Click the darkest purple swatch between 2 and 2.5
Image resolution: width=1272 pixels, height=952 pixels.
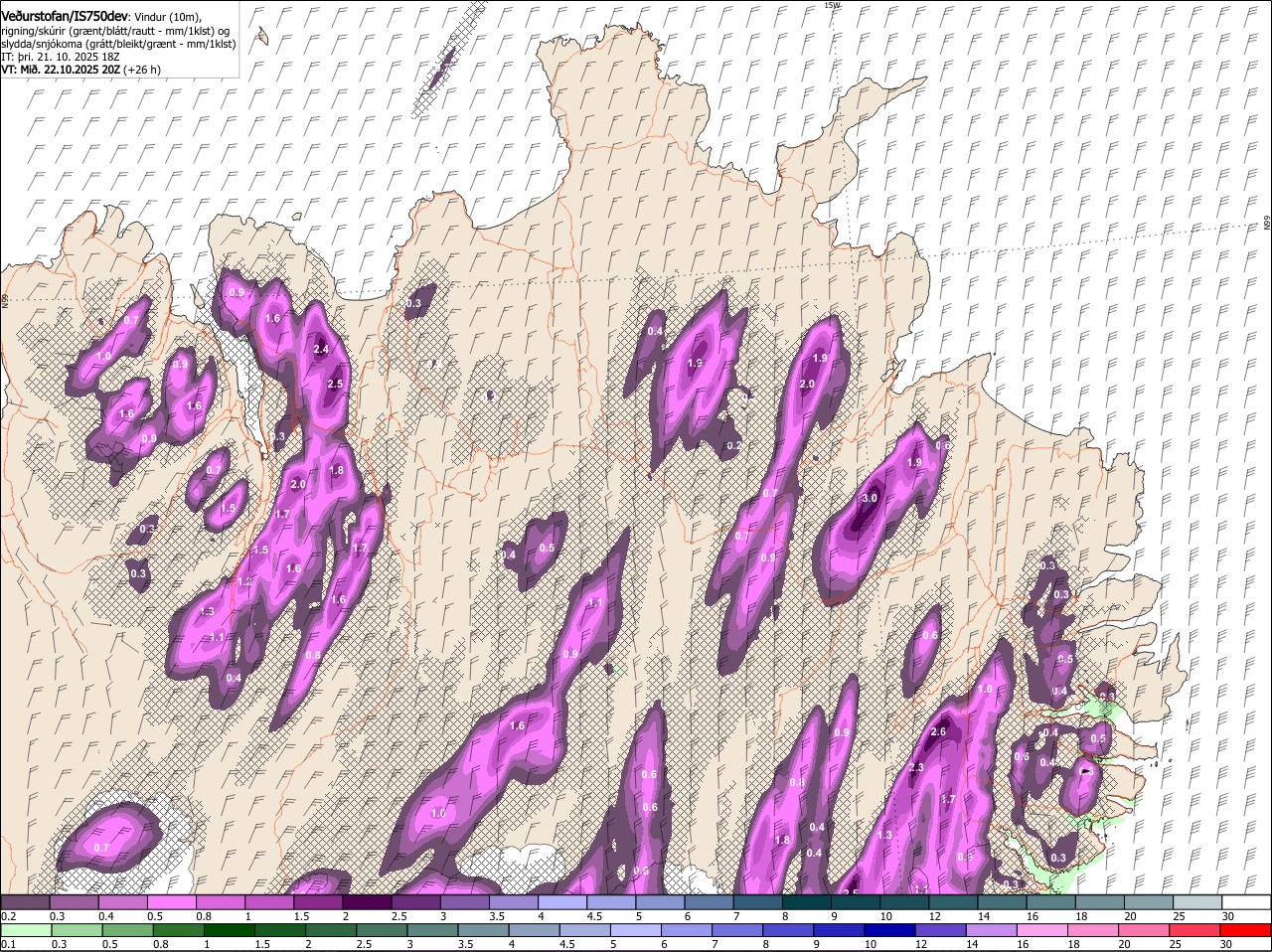point(368,902)
